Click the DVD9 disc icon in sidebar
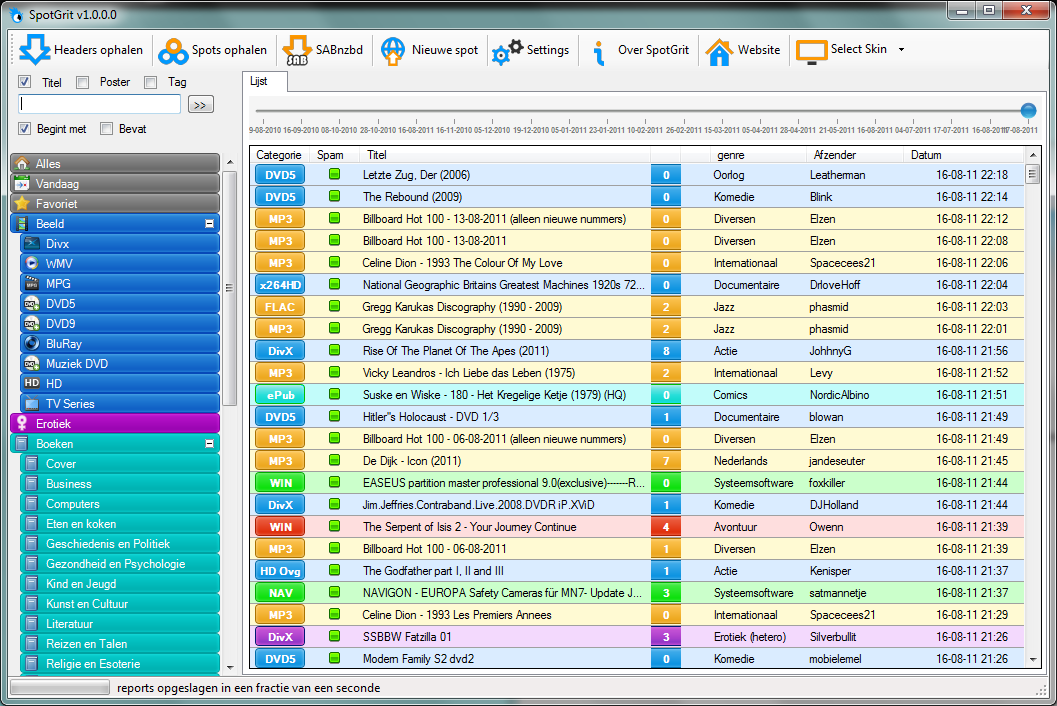The width and height of the screenshot is (1057, 706). coord(32,324)
